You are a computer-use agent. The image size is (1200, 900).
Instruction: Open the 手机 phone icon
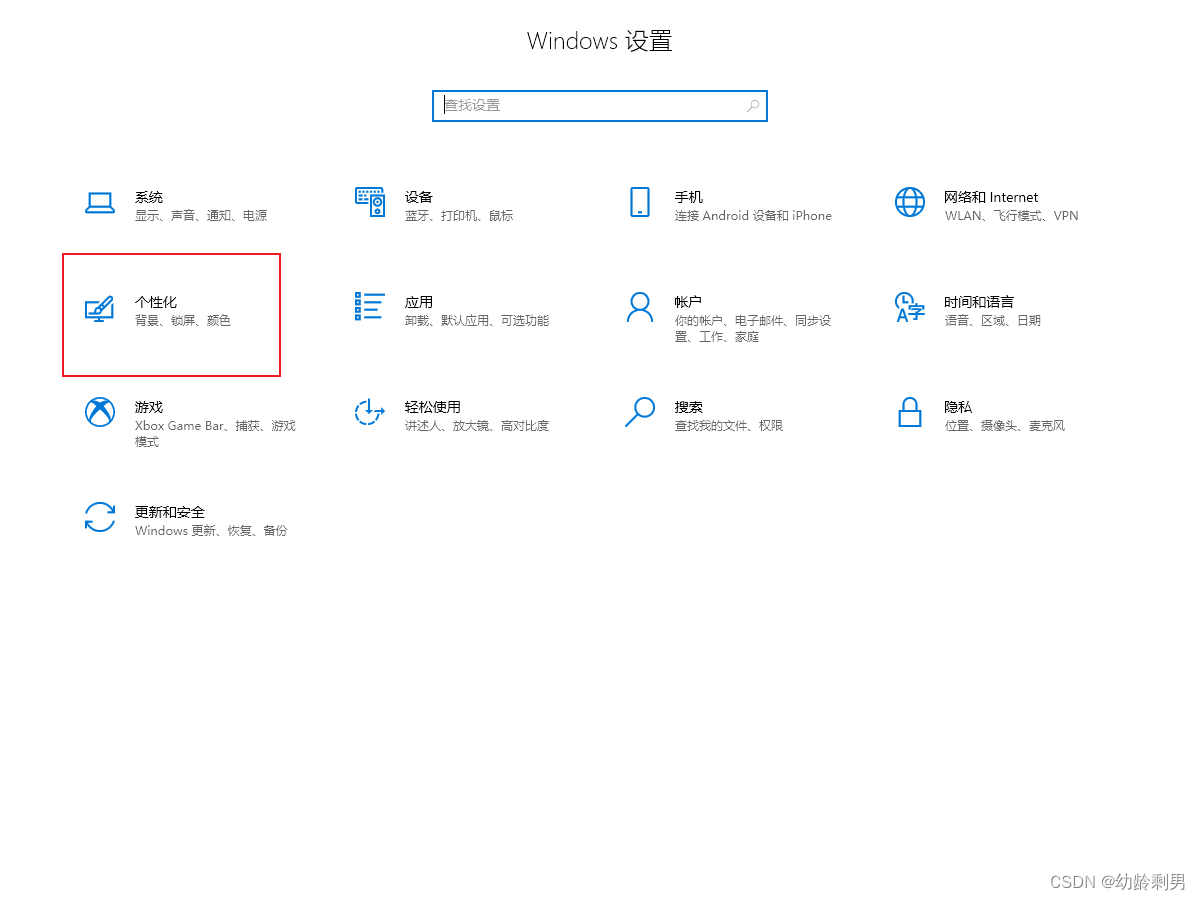point(640,202)
